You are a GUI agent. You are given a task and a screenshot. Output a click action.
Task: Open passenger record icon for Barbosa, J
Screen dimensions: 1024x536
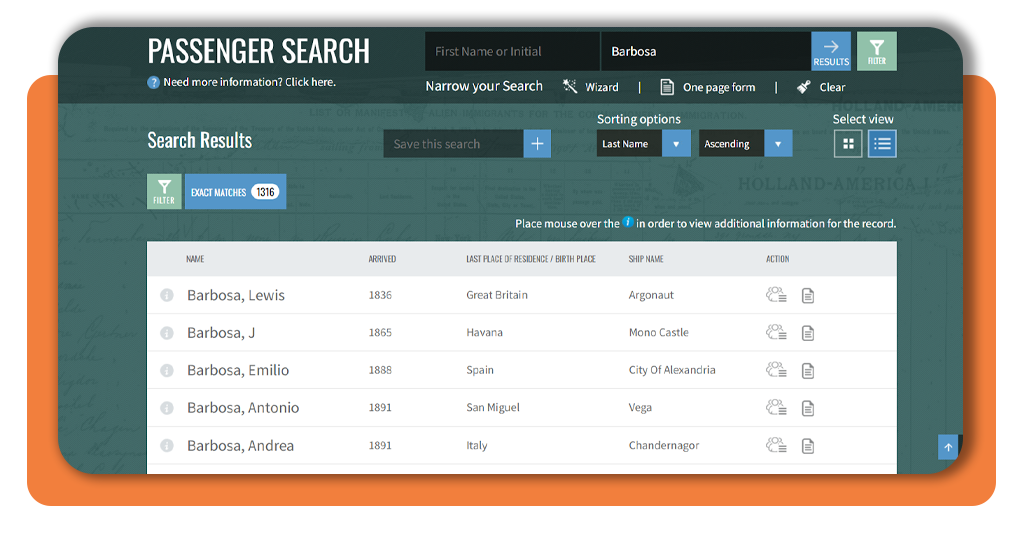[x=775, y=333]
